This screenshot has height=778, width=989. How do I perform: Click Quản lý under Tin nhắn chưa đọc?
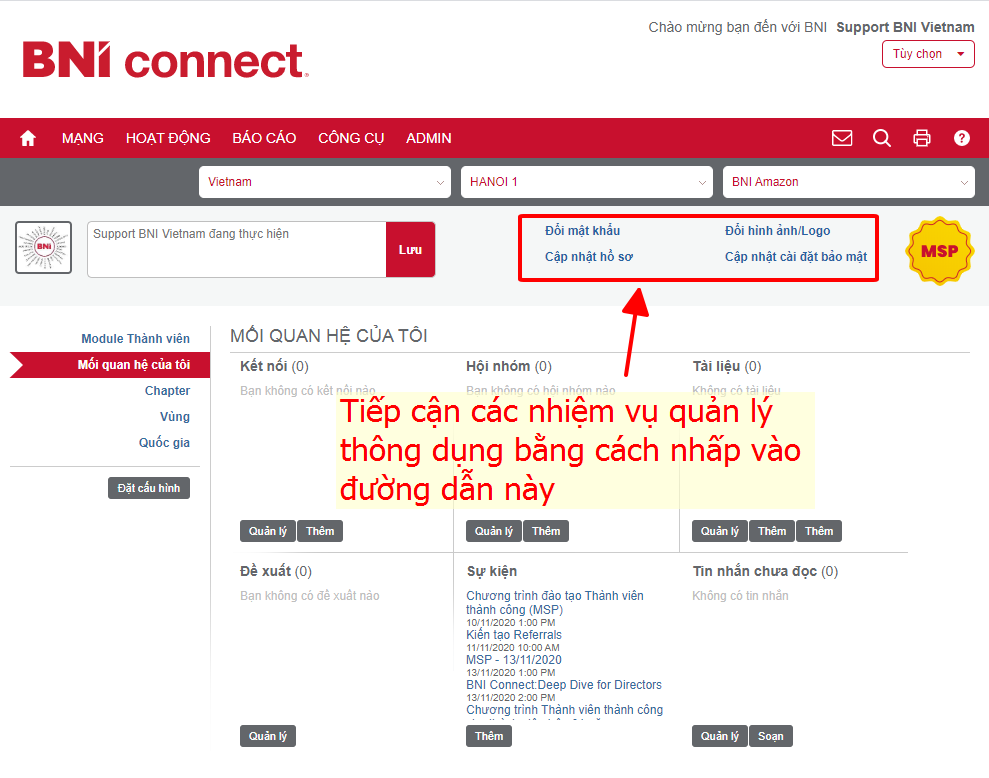pos(720,736)
